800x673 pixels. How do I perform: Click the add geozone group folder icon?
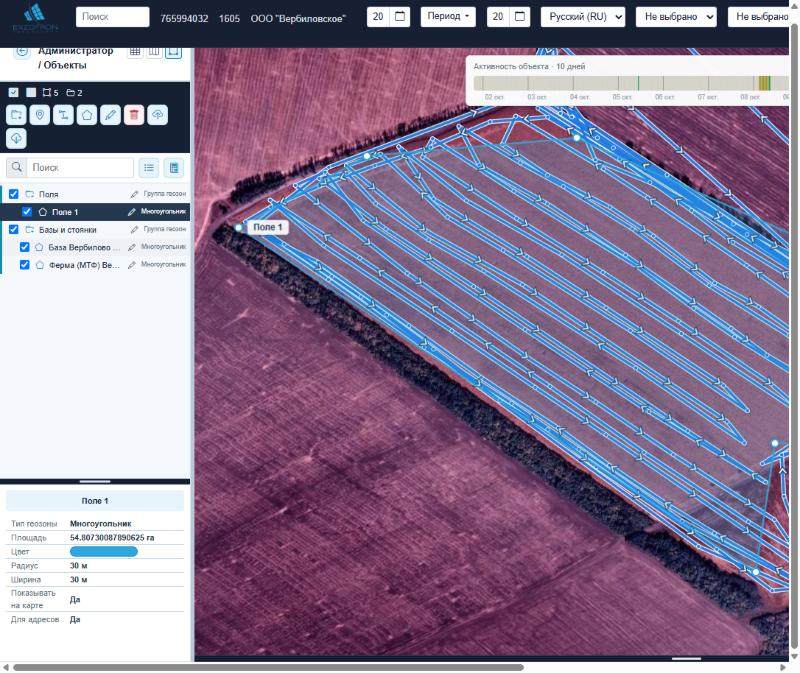(16, 115)
